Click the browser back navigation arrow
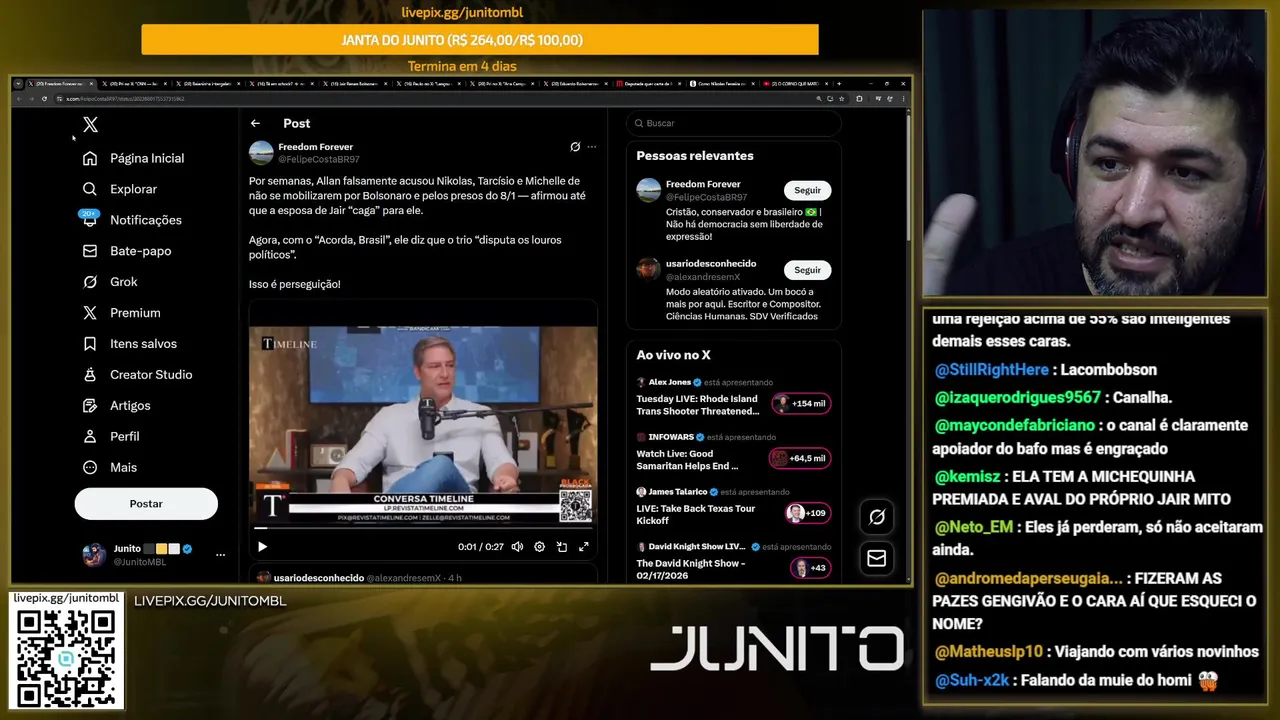 pyautogui.click(x=19, y=99)
